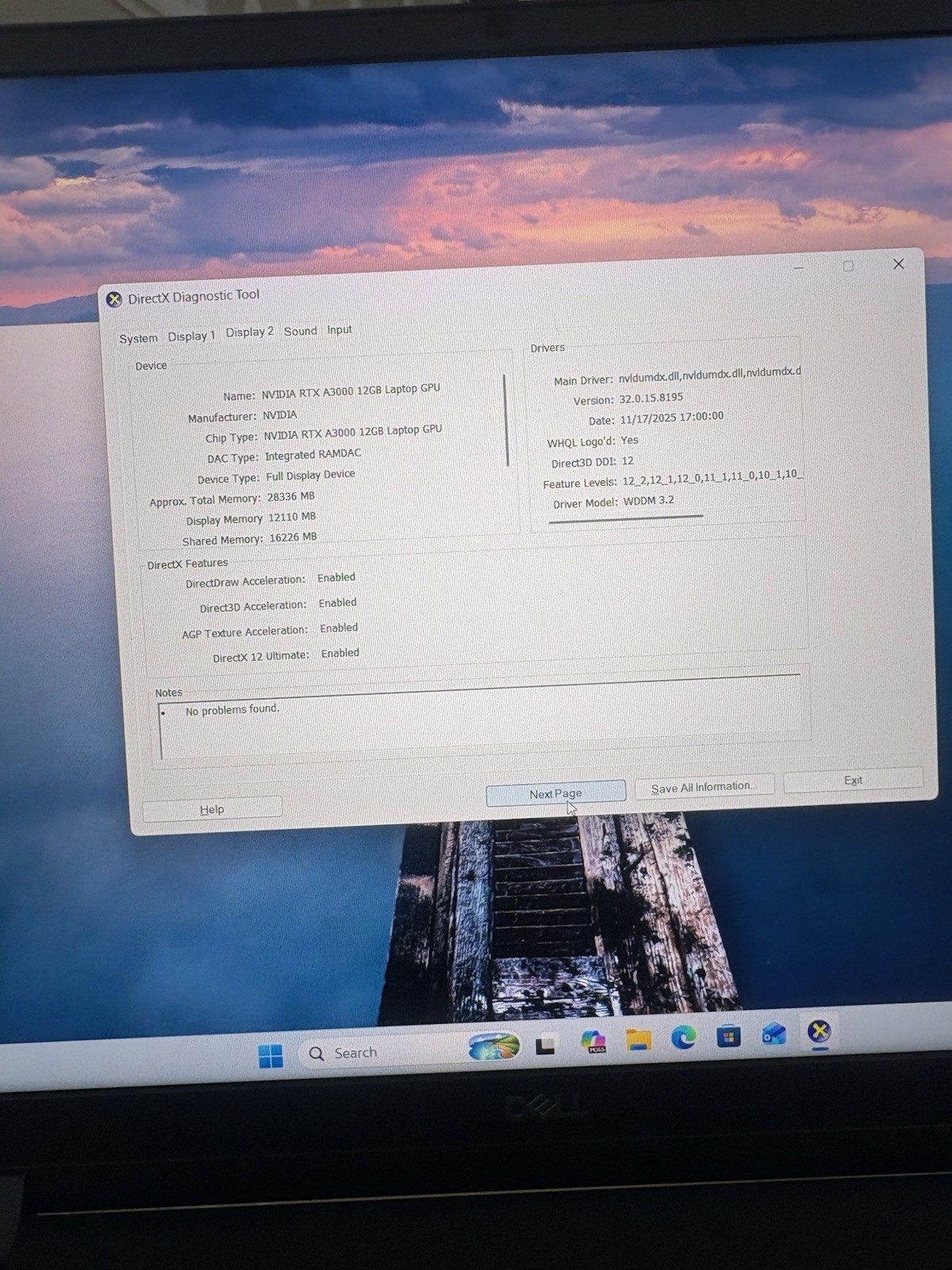Click the Feature Levels value text
952x1270 pixels.
pos(712,477)
